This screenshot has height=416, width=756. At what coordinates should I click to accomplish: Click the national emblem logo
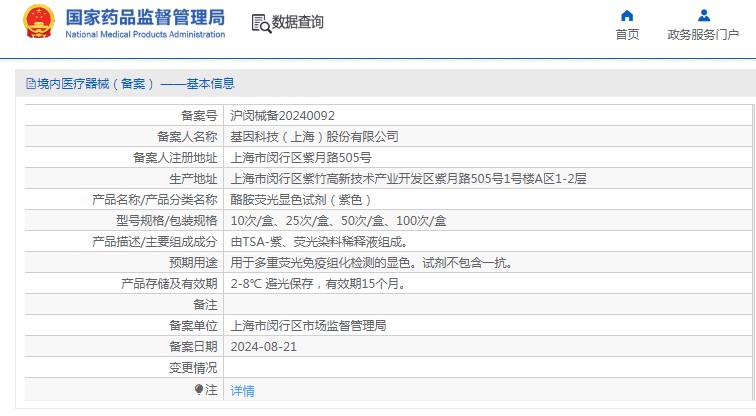point(39,21)
